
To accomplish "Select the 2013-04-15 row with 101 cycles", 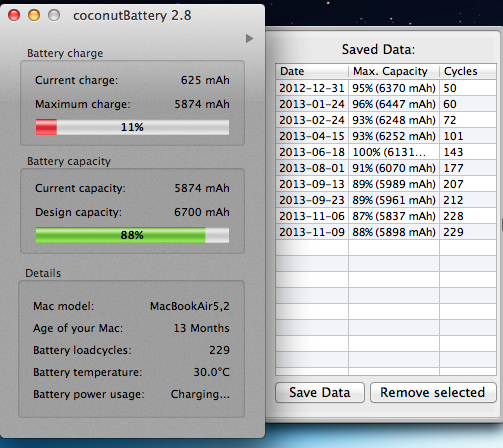I will (x=386, y=136).
